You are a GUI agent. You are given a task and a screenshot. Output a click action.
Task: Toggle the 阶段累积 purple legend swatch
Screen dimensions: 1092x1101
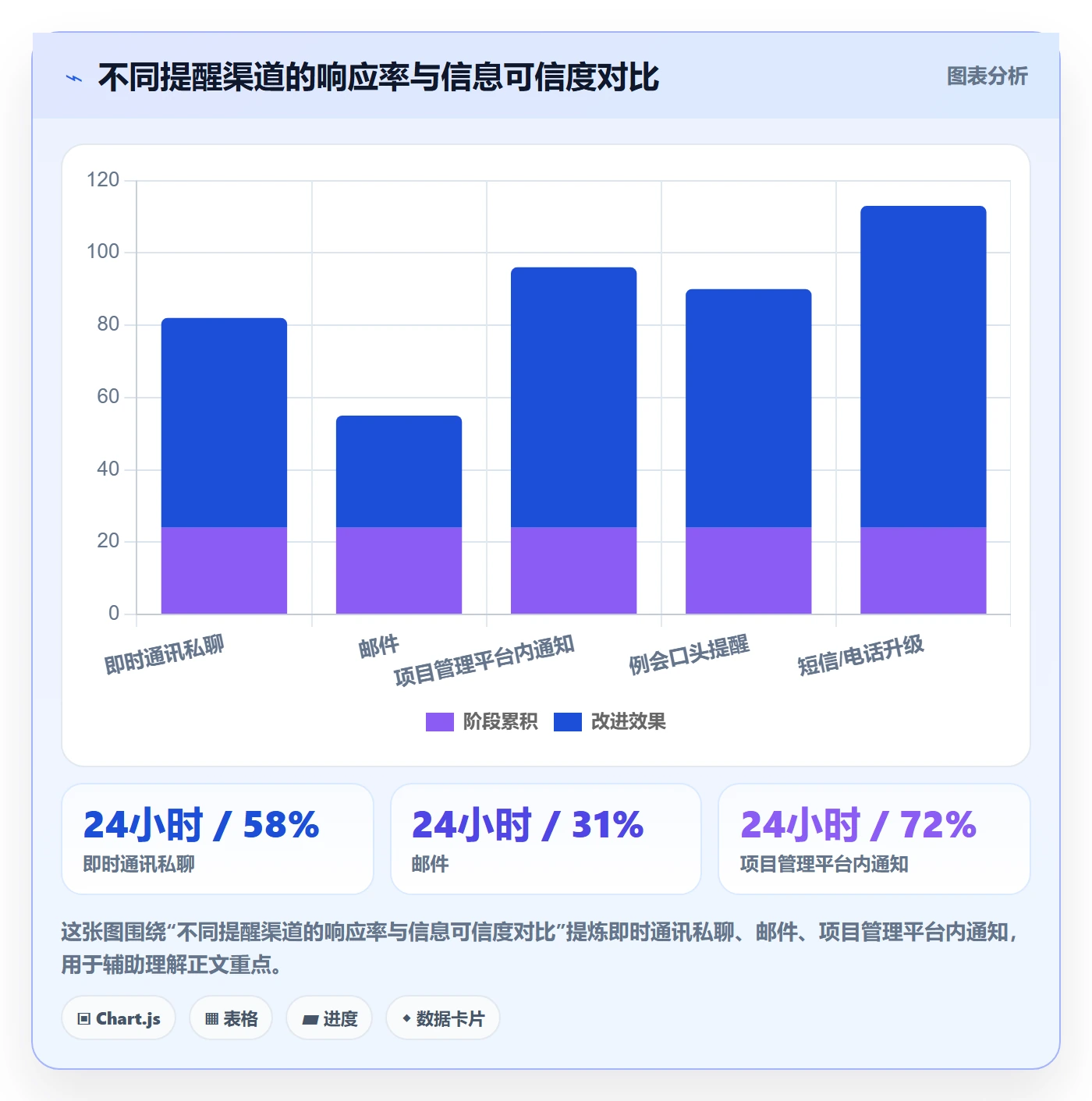tap(439, 722)
